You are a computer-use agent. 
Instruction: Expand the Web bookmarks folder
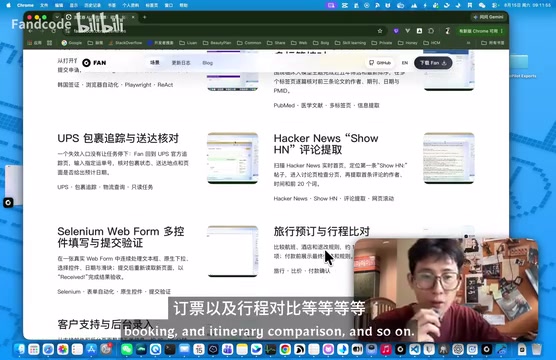[299, 43]
